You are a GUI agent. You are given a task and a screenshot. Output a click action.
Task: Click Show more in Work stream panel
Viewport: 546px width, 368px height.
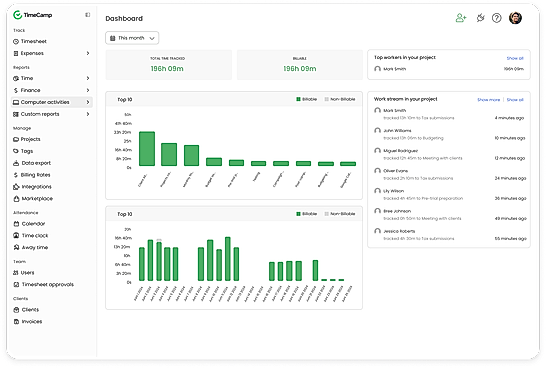tap(489, 100)
